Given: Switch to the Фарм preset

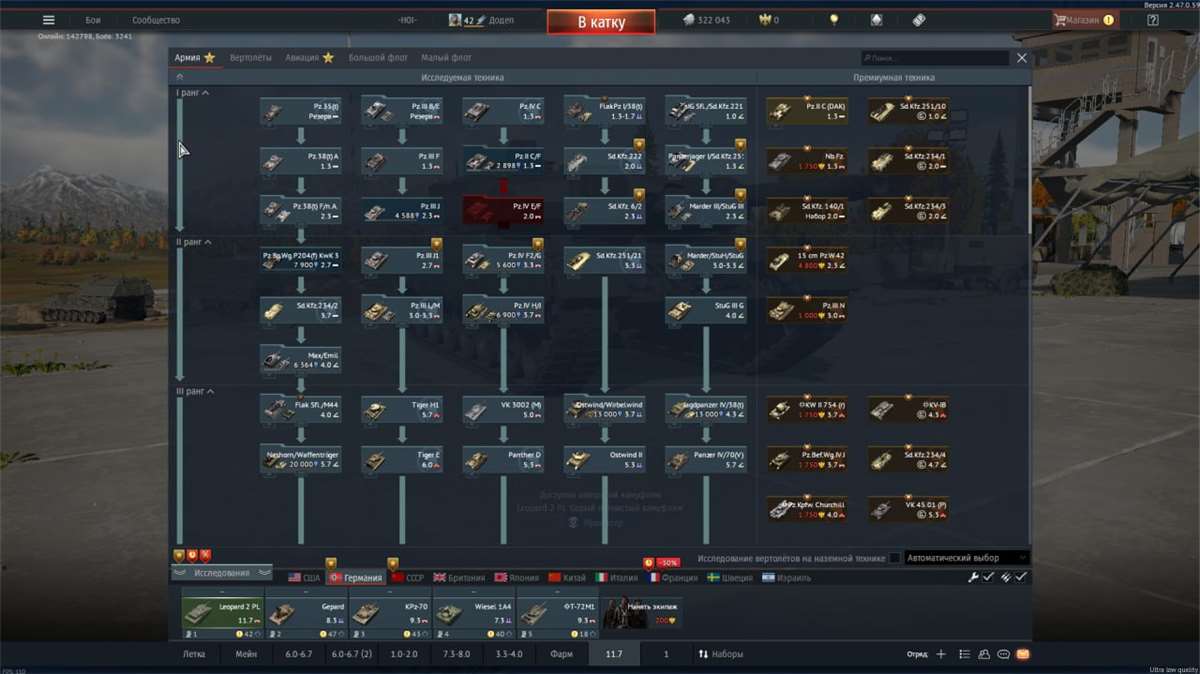Looking at the screenshot, I should (x=562, y=654).
